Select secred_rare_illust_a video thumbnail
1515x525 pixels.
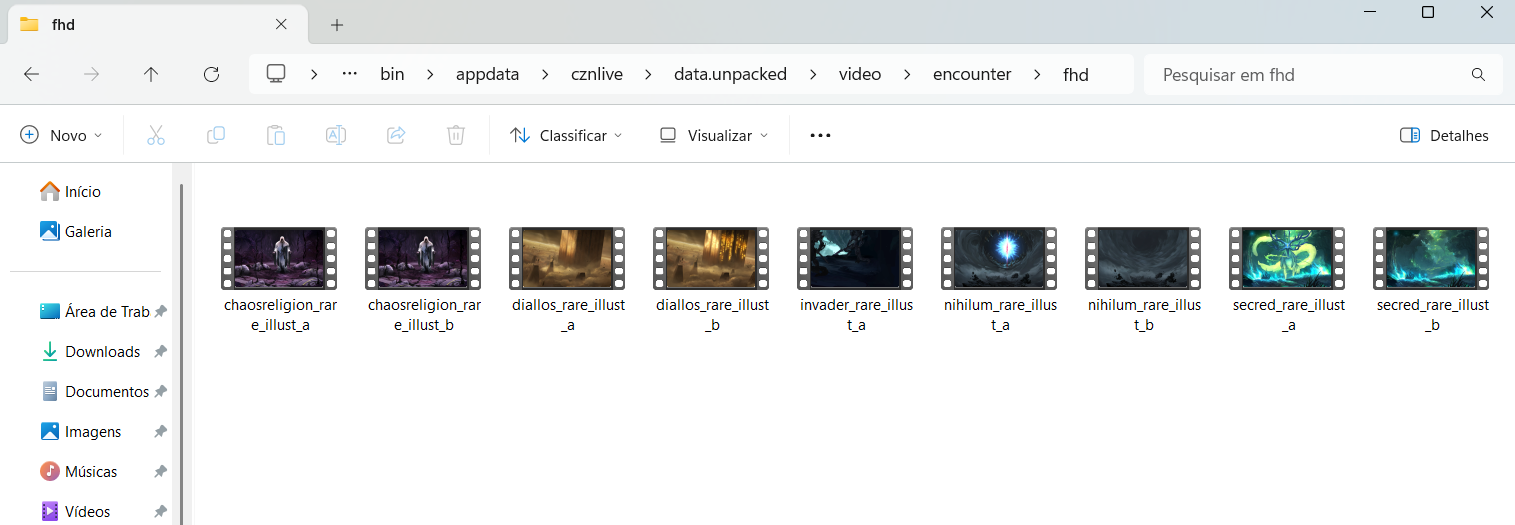coord(1287,258)
